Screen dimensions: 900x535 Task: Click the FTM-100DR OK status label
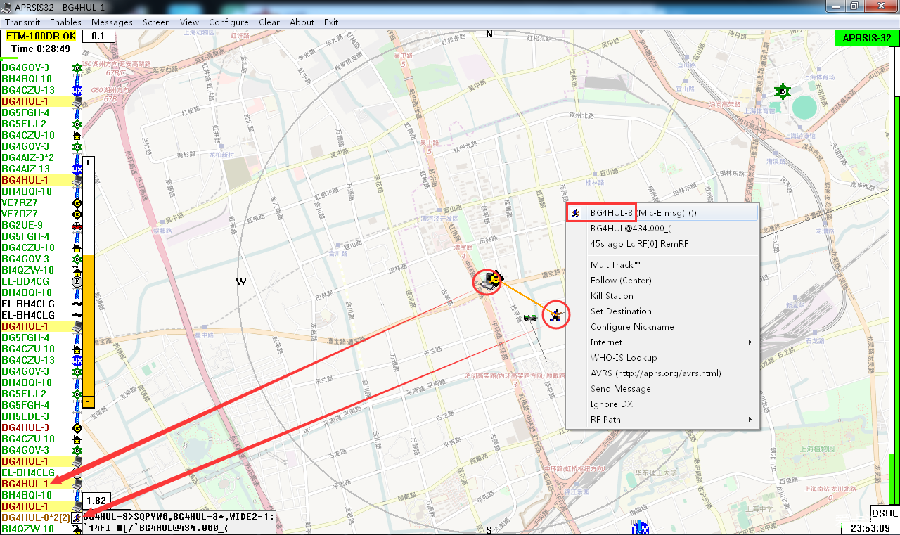(40, 36)
